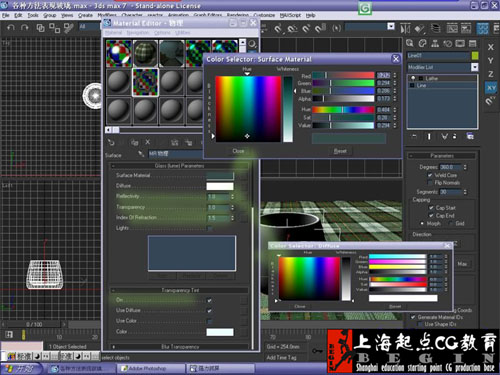Toggle the Cap End checkbox

tap(431, 216)
